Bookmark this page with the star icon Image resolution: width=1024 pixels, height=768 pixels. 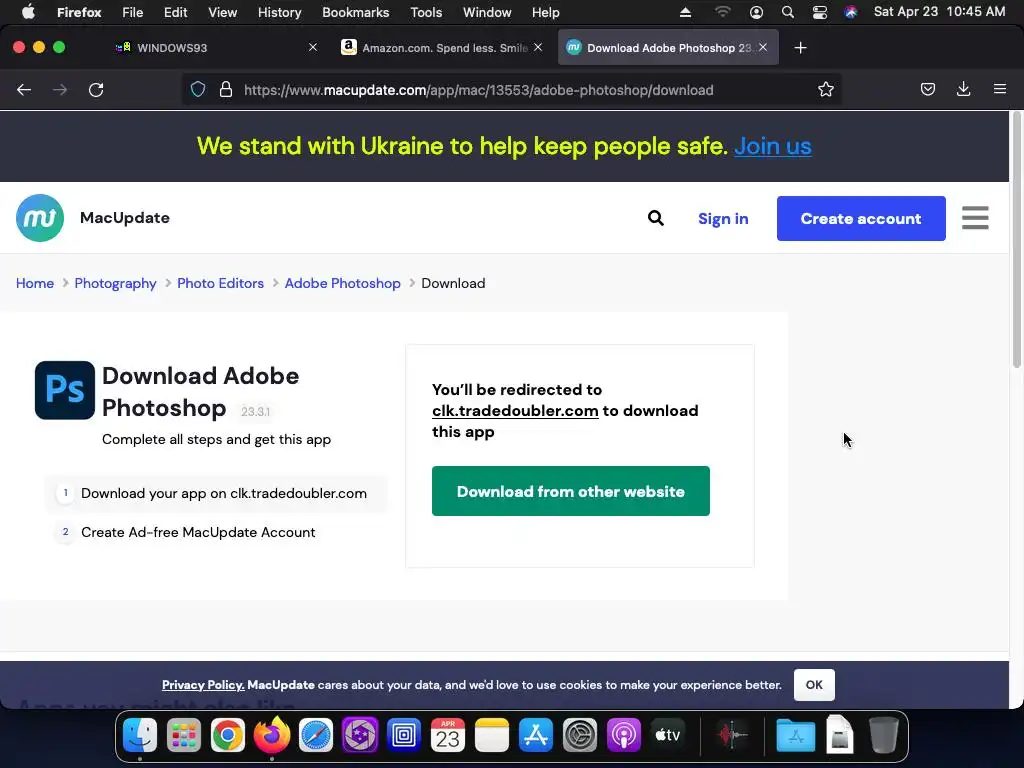pos(825,89)
